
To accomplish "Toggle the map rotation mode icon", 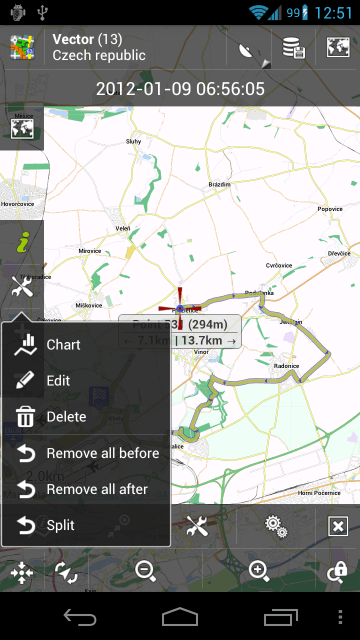I will [x=66, y=572].
